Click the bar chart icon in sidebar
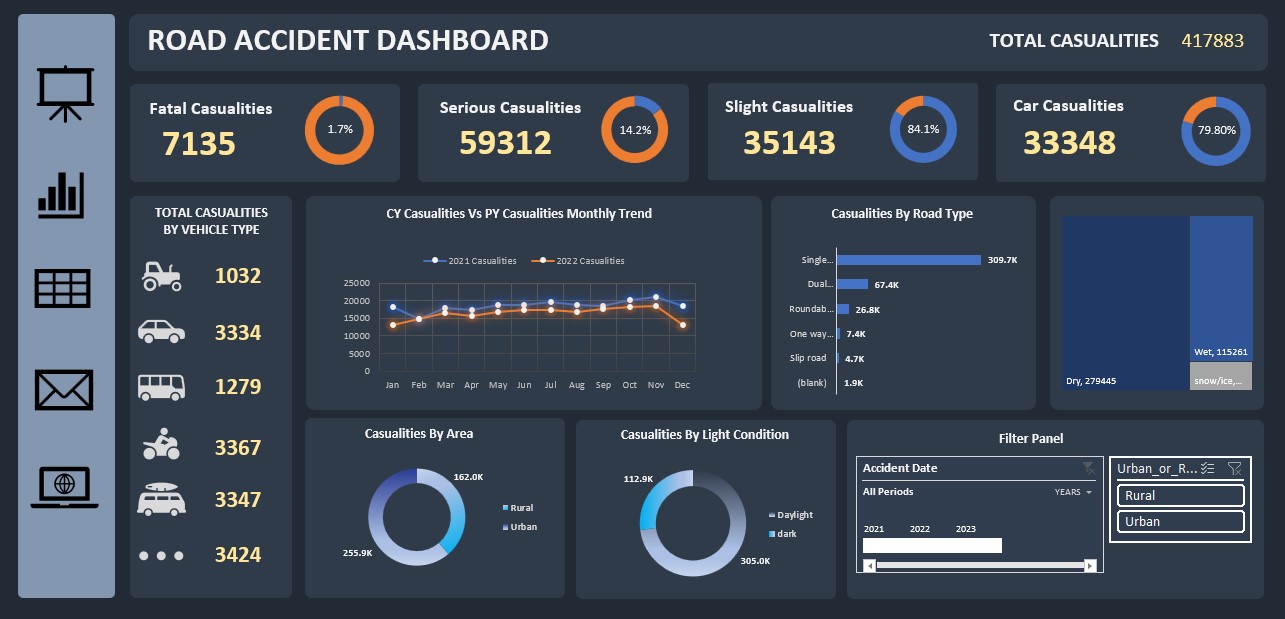Image resolution: width=1285 pixels, height=619 pixels. click(x=61, y=195)
